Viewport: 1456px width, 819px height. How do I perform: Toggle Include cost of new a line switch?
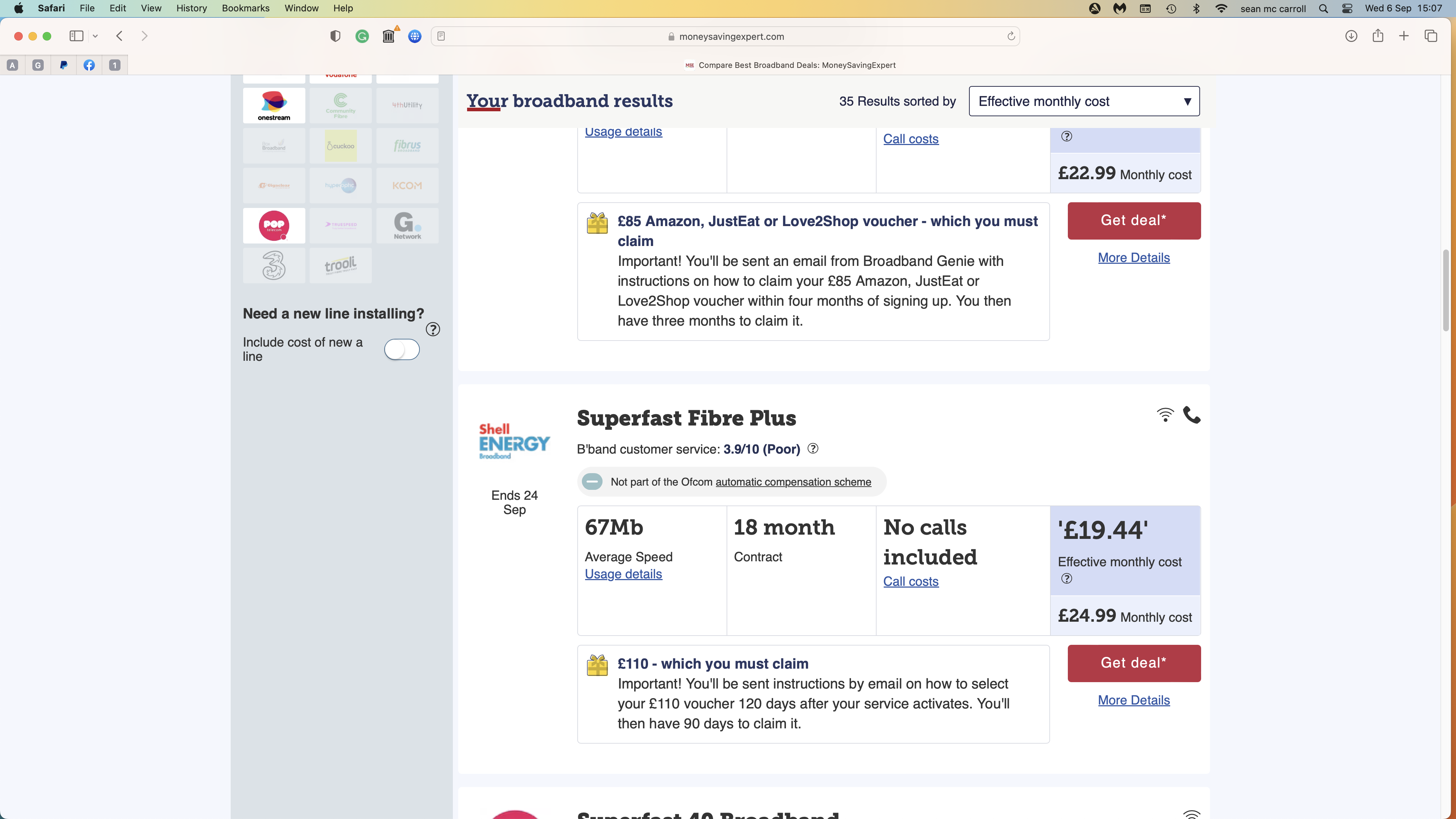tap(402, 349)
